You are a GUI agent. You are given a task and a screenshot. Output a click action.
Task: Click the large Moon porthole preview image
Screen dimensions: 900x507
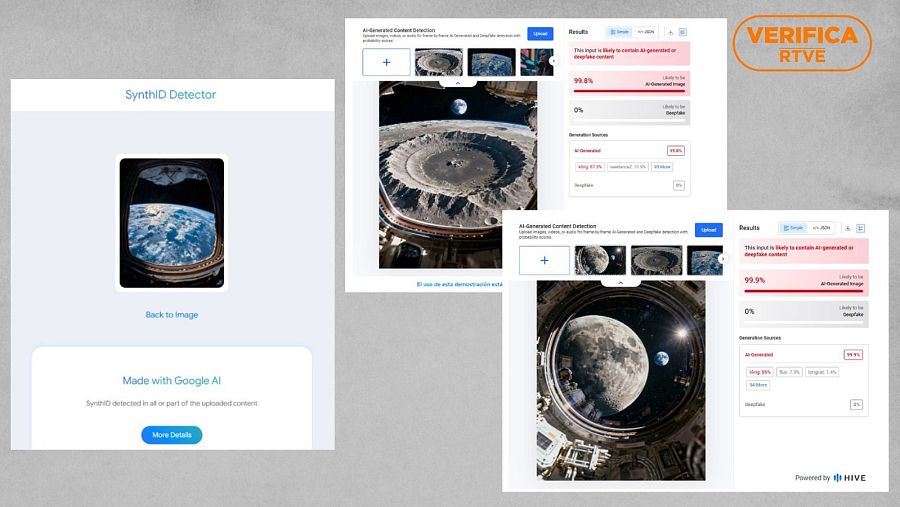[620, 381]
